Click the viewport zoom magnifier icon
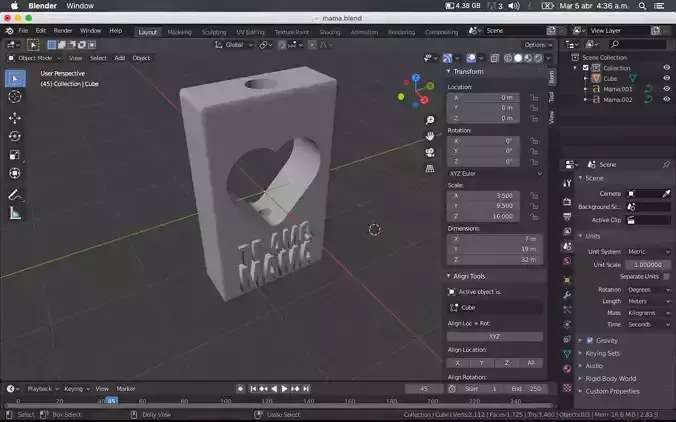The image size is (676, 422). click(x=430, y=120)
